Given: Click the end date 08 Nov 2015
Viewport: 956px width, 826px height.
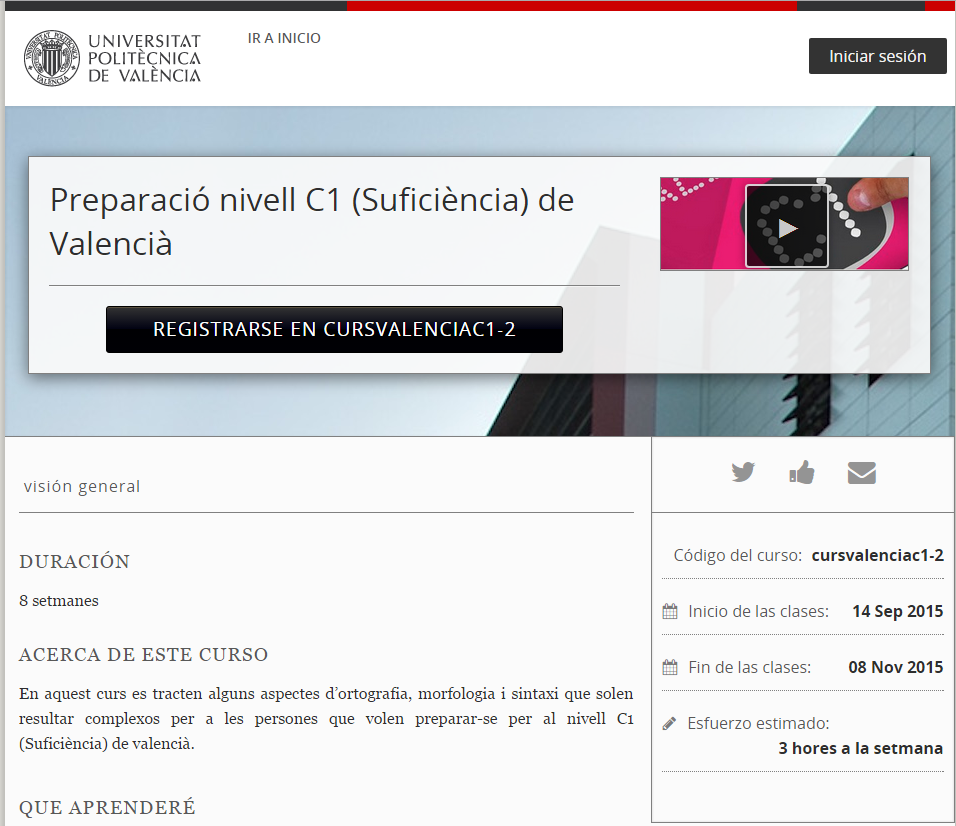Looking at the screenshot, I should pyautogui.click(x=896, y=667).
